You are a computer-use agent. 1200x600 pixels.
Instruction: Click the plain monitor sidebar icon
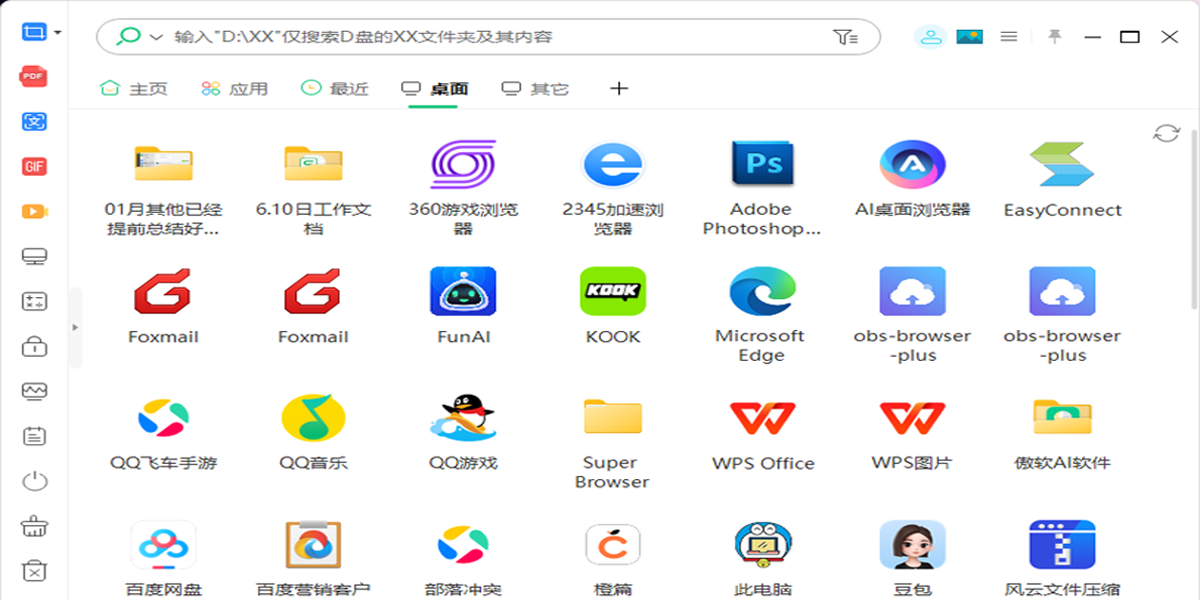pos(34,257)
